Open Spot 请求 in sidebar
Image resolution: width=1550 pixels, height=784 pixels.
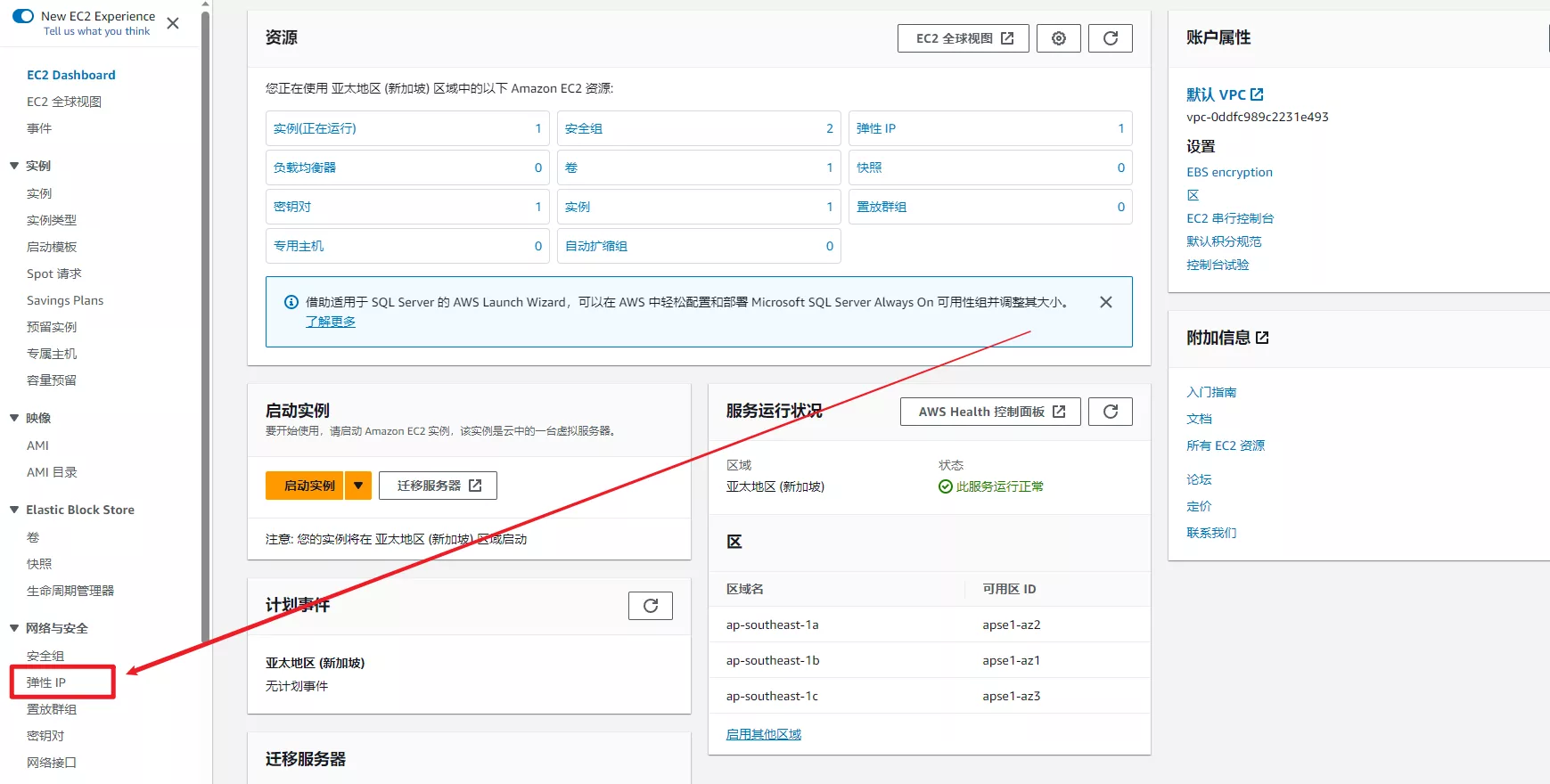[54, 274]
